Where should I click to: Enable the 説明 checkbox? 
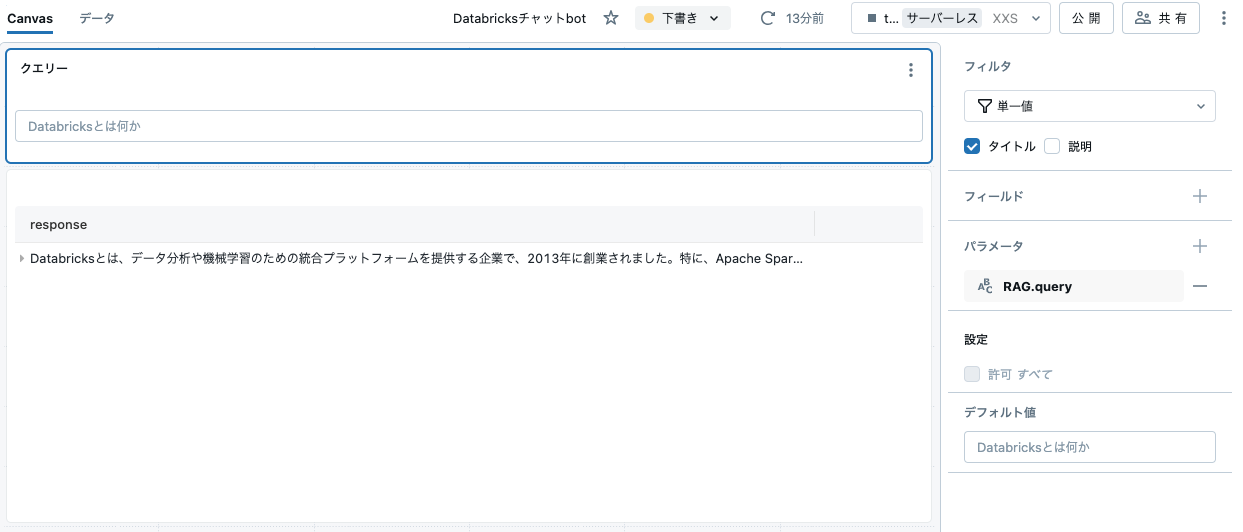point(1052,146)
